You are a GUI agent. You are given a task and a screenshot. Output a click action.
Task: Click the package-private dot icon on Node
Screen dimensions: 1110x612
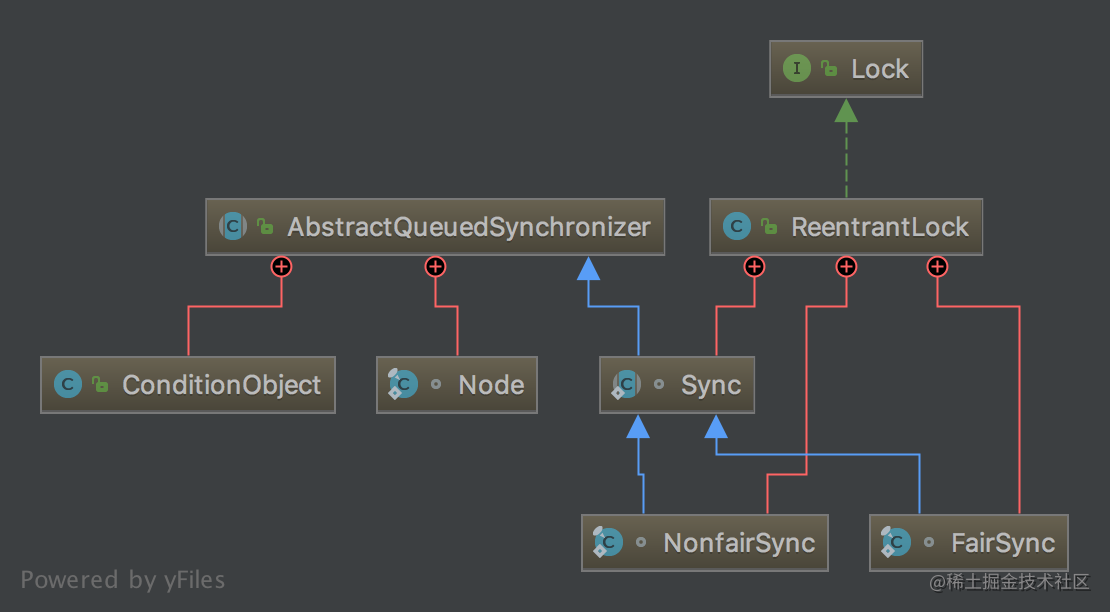pos(436,384)
